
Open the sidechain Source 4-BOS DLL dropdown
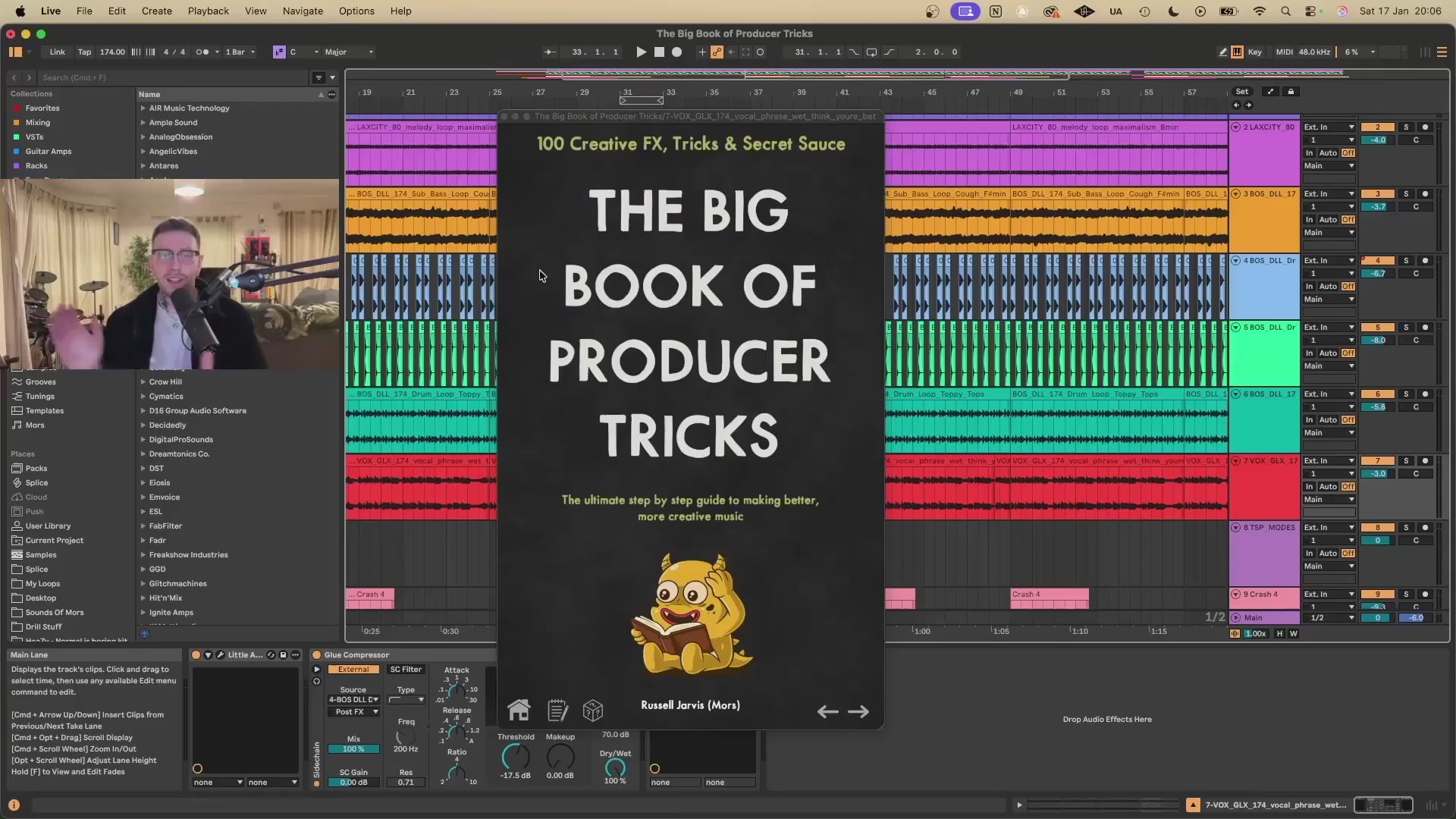point(353,700)
